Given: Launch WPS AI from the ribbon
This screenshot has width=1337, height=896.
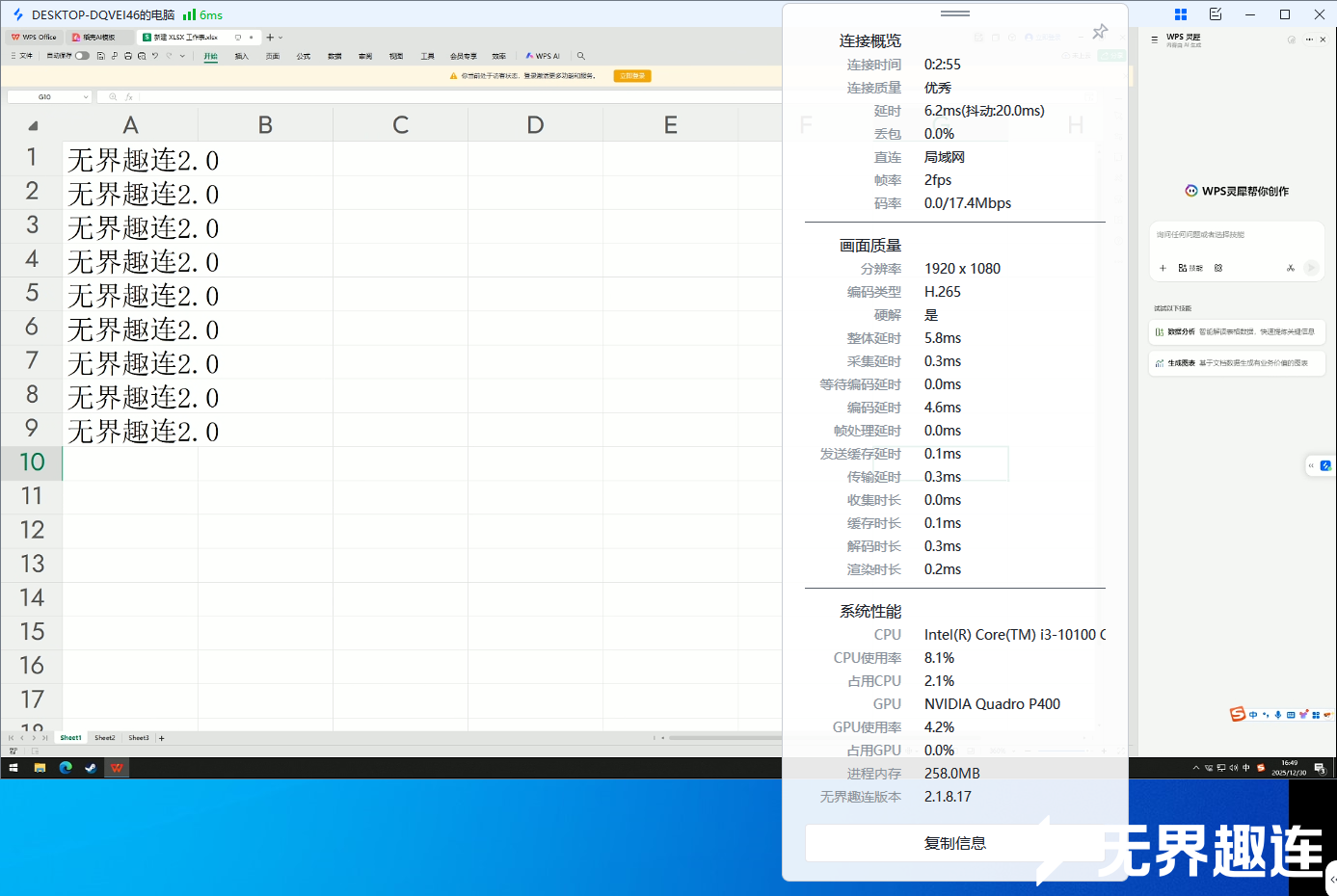Looking at the screenshot, I should 543,56.
